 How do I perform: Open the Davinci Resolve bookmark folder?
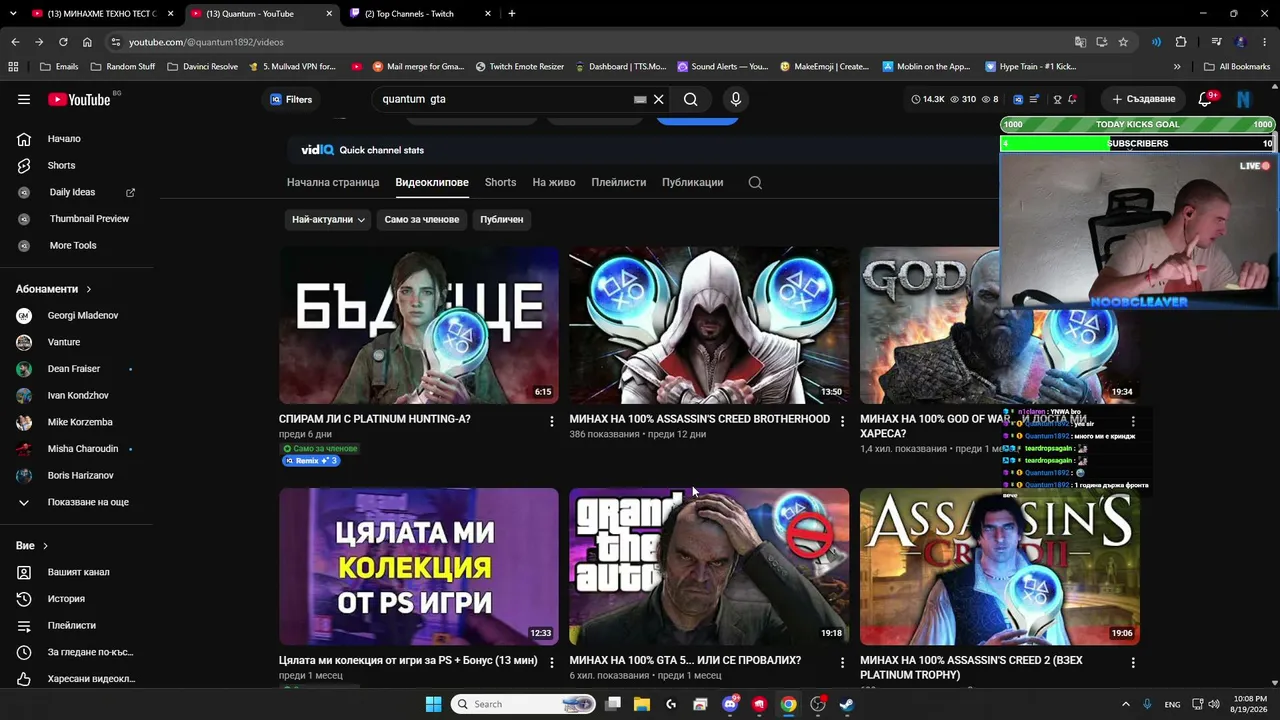(203, 67)
